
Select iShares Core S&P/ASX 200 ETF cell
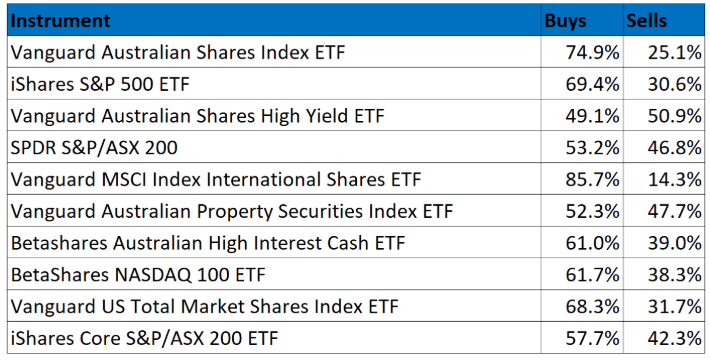point(274,338)
